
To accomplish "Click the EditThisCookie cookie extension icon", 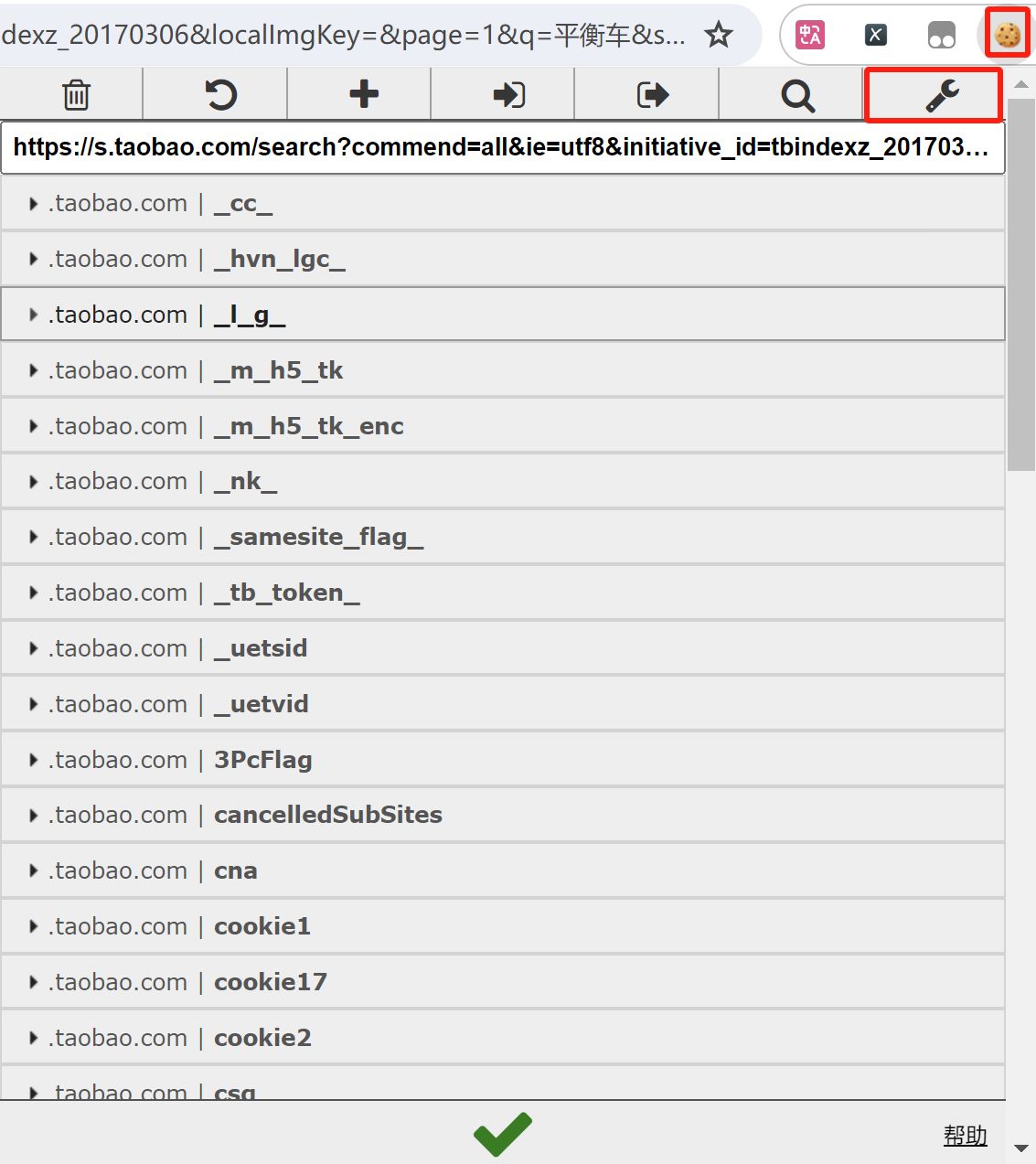I will coord(1008,35).
